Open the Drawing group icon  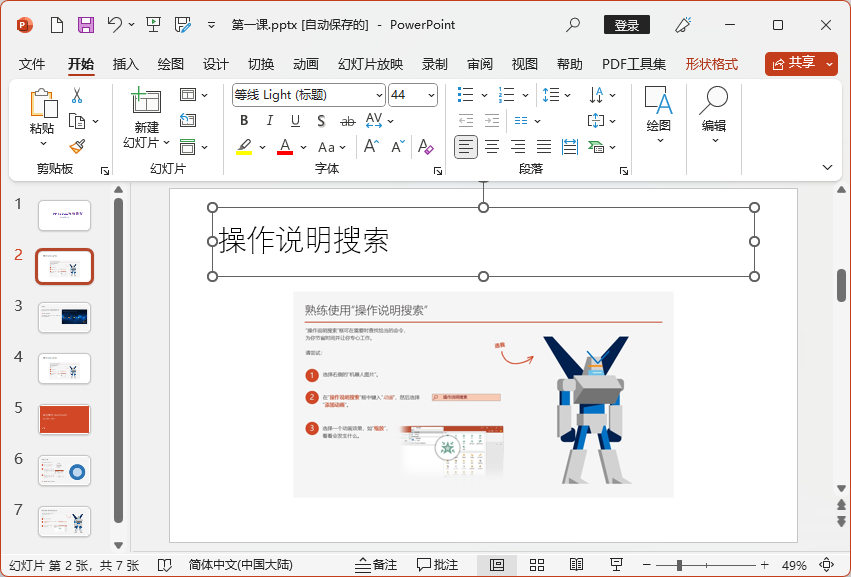[x=658, y=100]
